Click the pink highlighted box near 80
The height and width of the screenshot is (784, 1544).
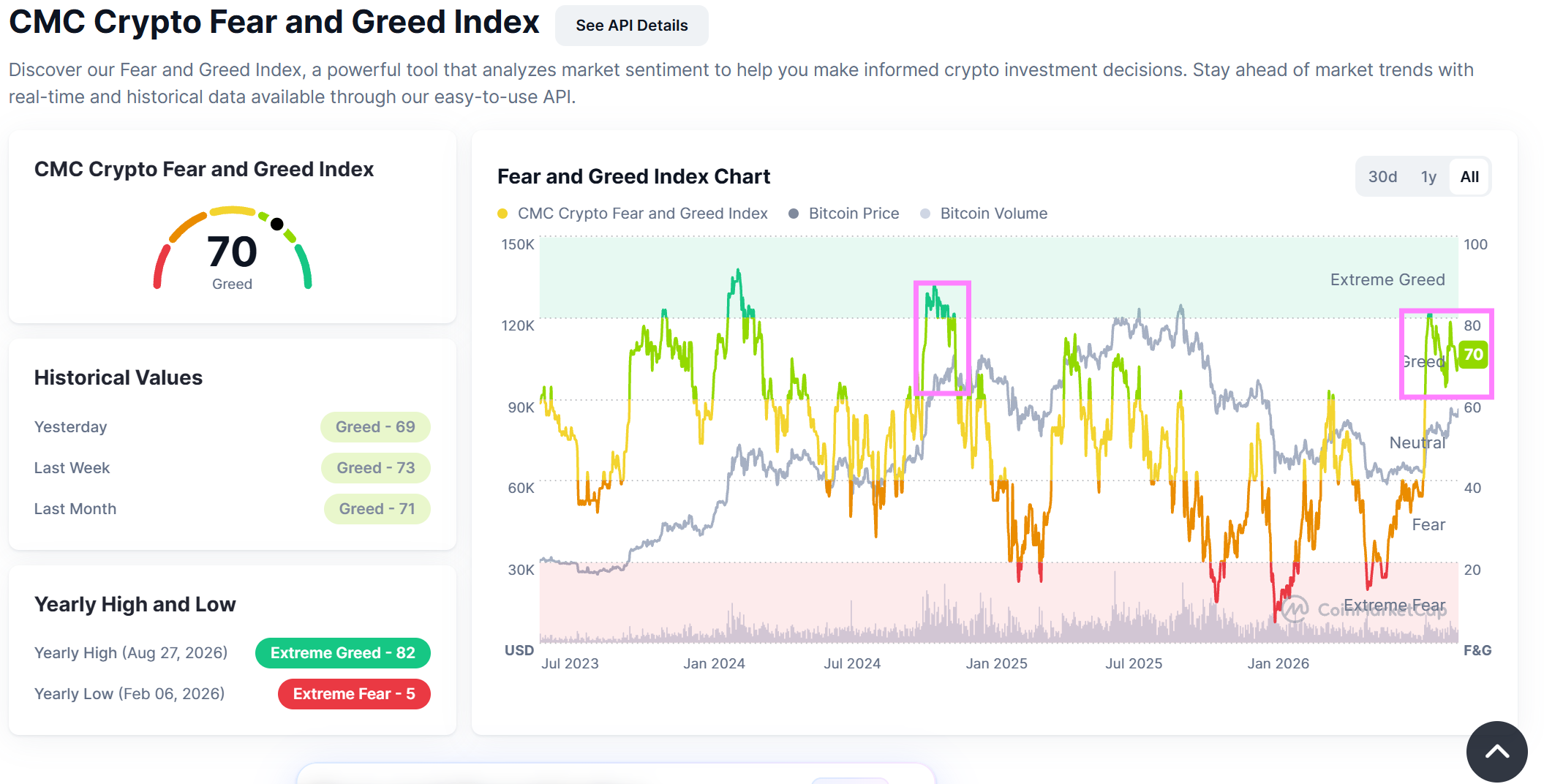click(1446, 354)
